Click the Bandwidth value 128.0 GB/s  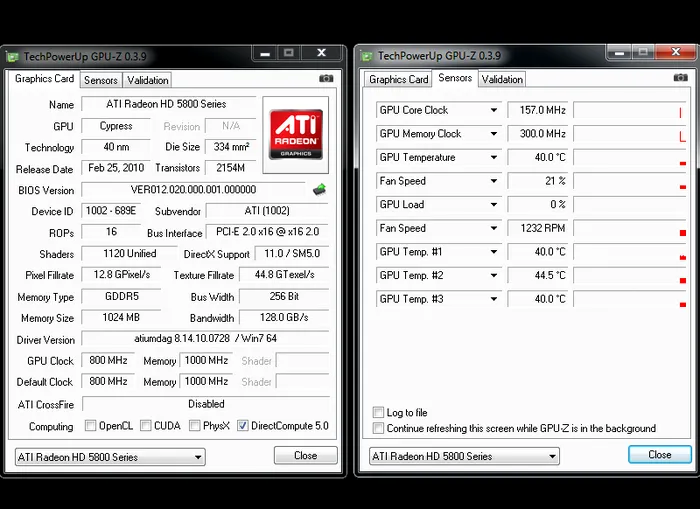(284, 317)
